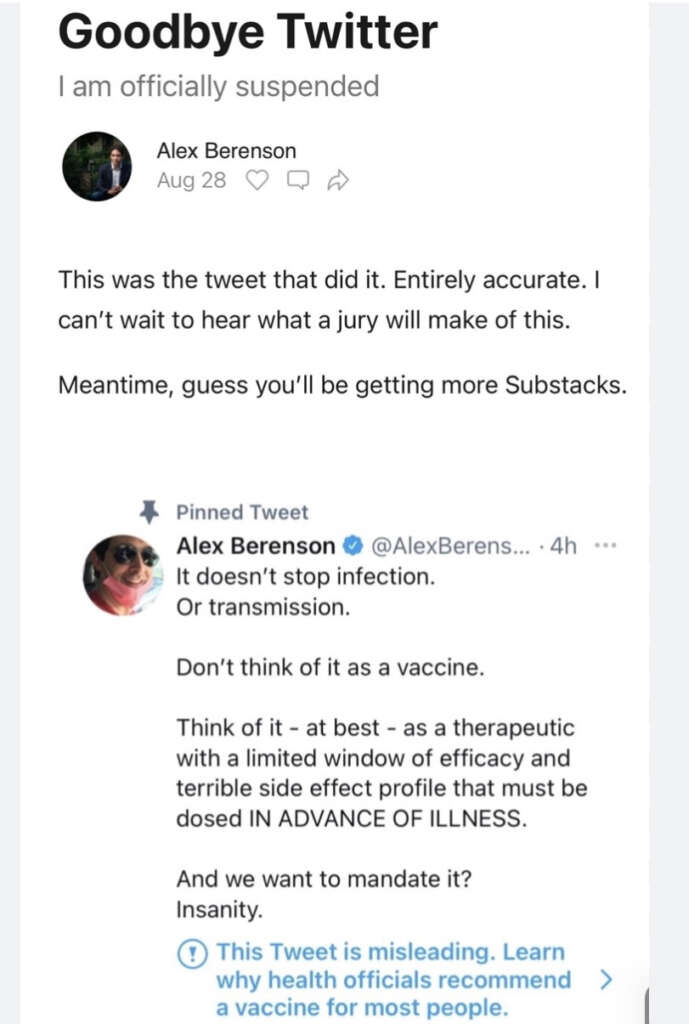
Task: Expand the misleading notice with the right chevron
Action: click(604, 980)
